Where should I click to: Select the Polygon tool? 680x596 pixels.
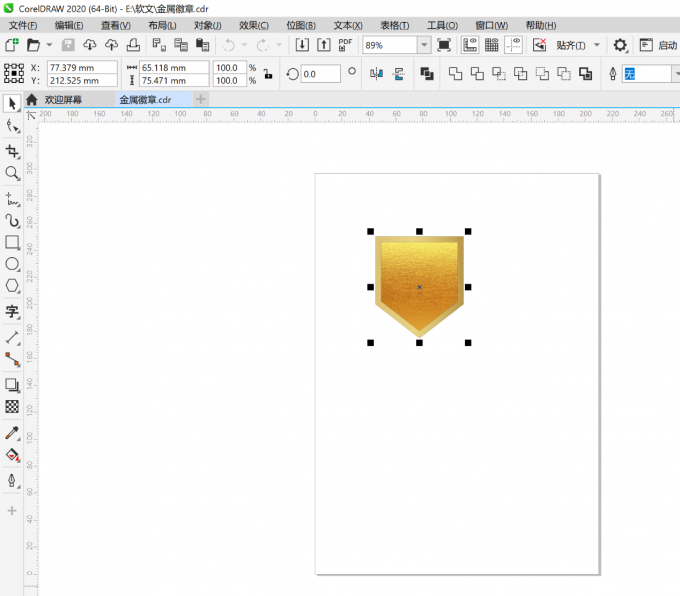12,286
